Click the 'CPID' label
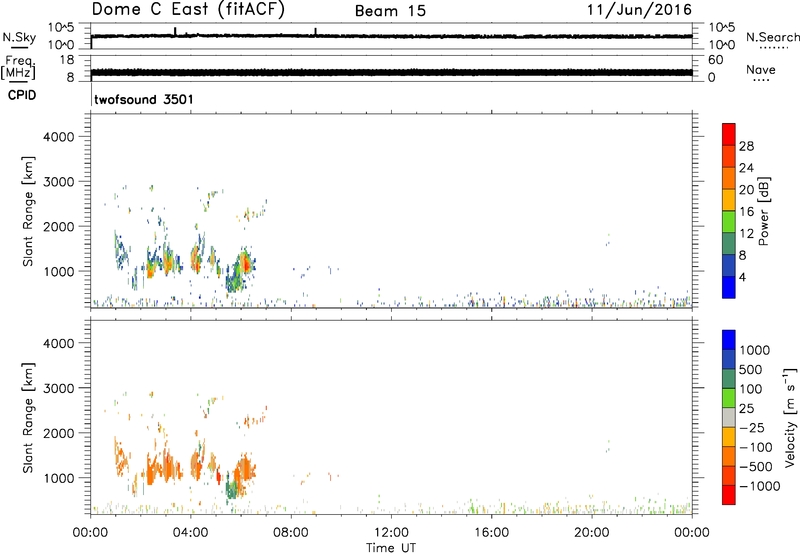This screenshot has width=800, height=554. click(x=22, y=95)
